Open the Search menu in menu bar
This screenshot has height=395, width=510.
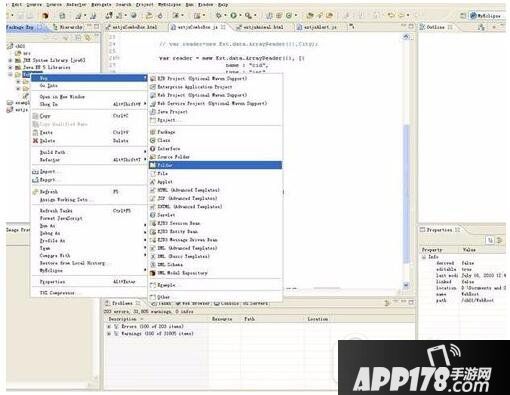(123, 5)
